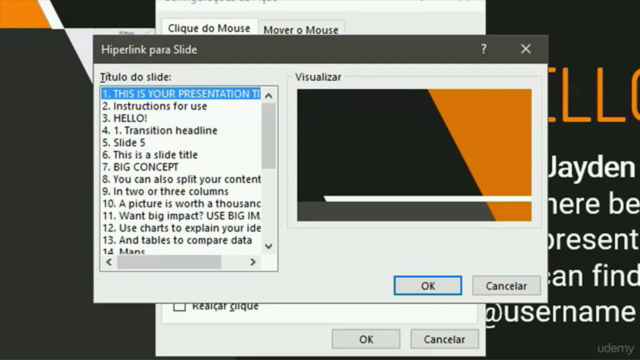Viewport: 640px width, 360px height.
Task: Select slide 5. Slide 5
Action: (181, 143)
